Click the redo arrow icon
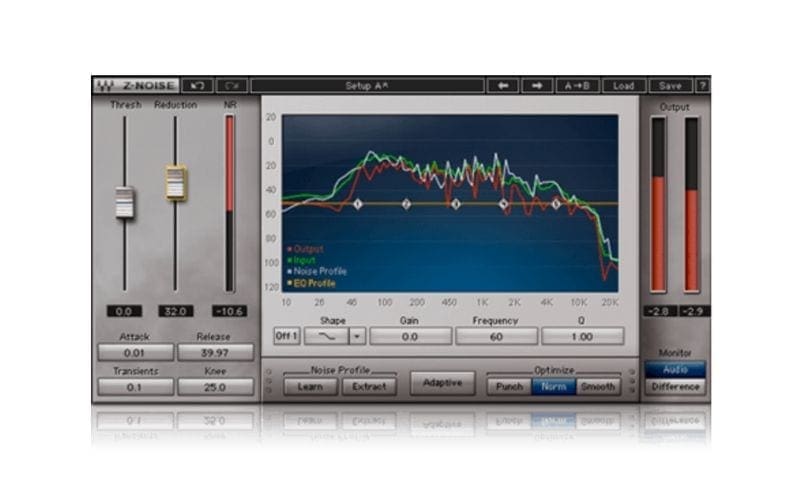 [231, 86]
